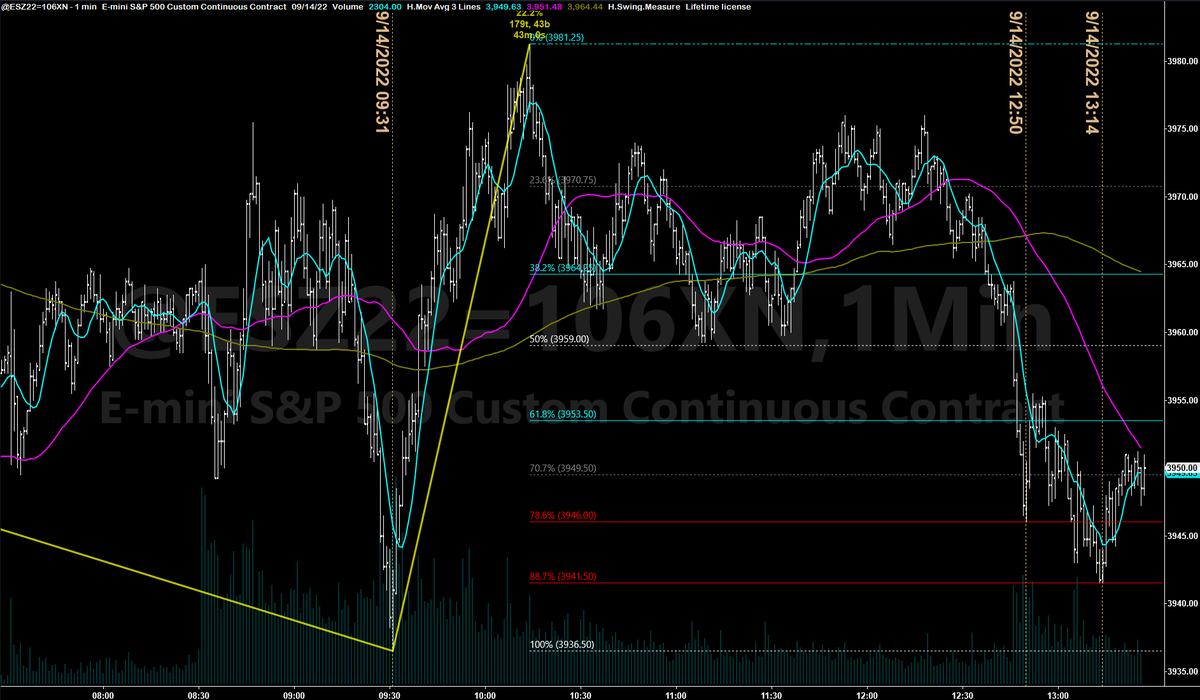
Task: Click the 3935.00 price axis label
Action: pos(1182,671)
